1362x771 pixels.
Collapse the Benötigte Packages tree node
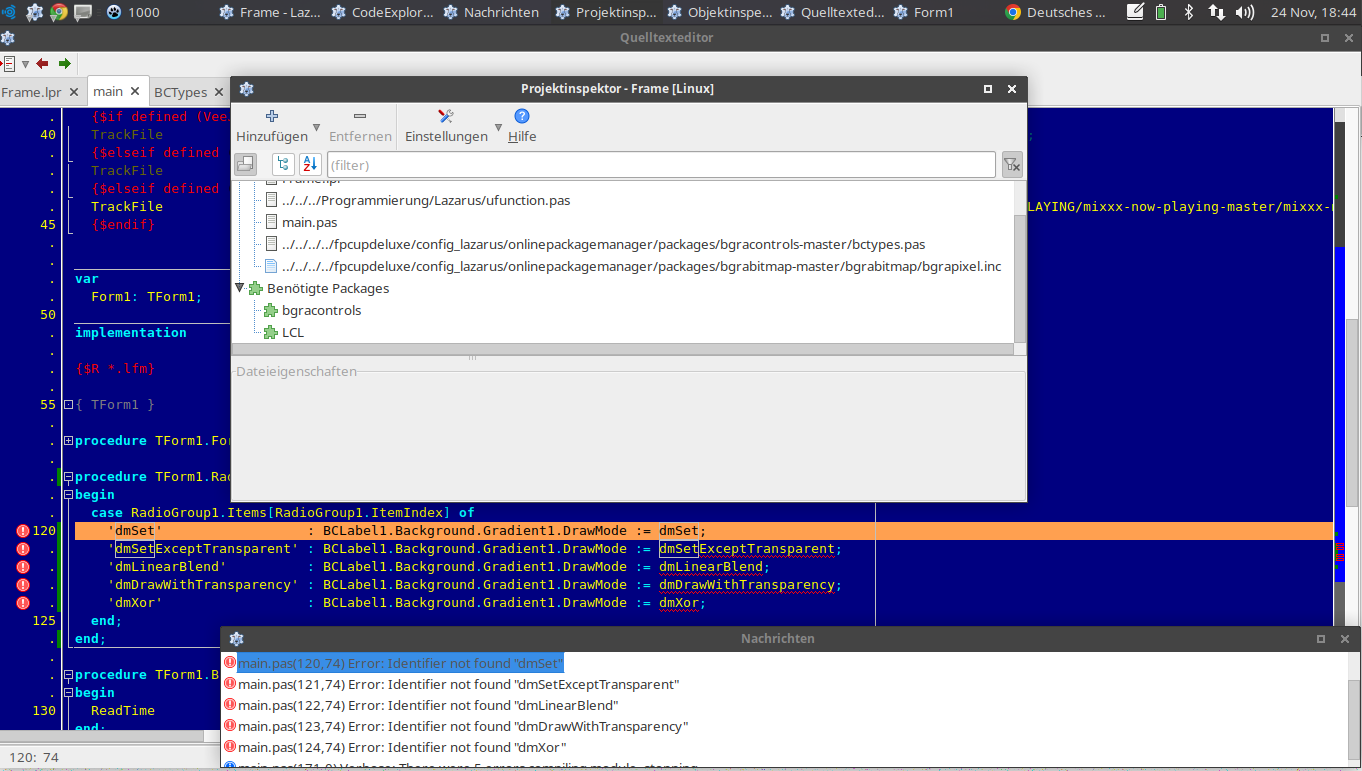click(240, 288)
